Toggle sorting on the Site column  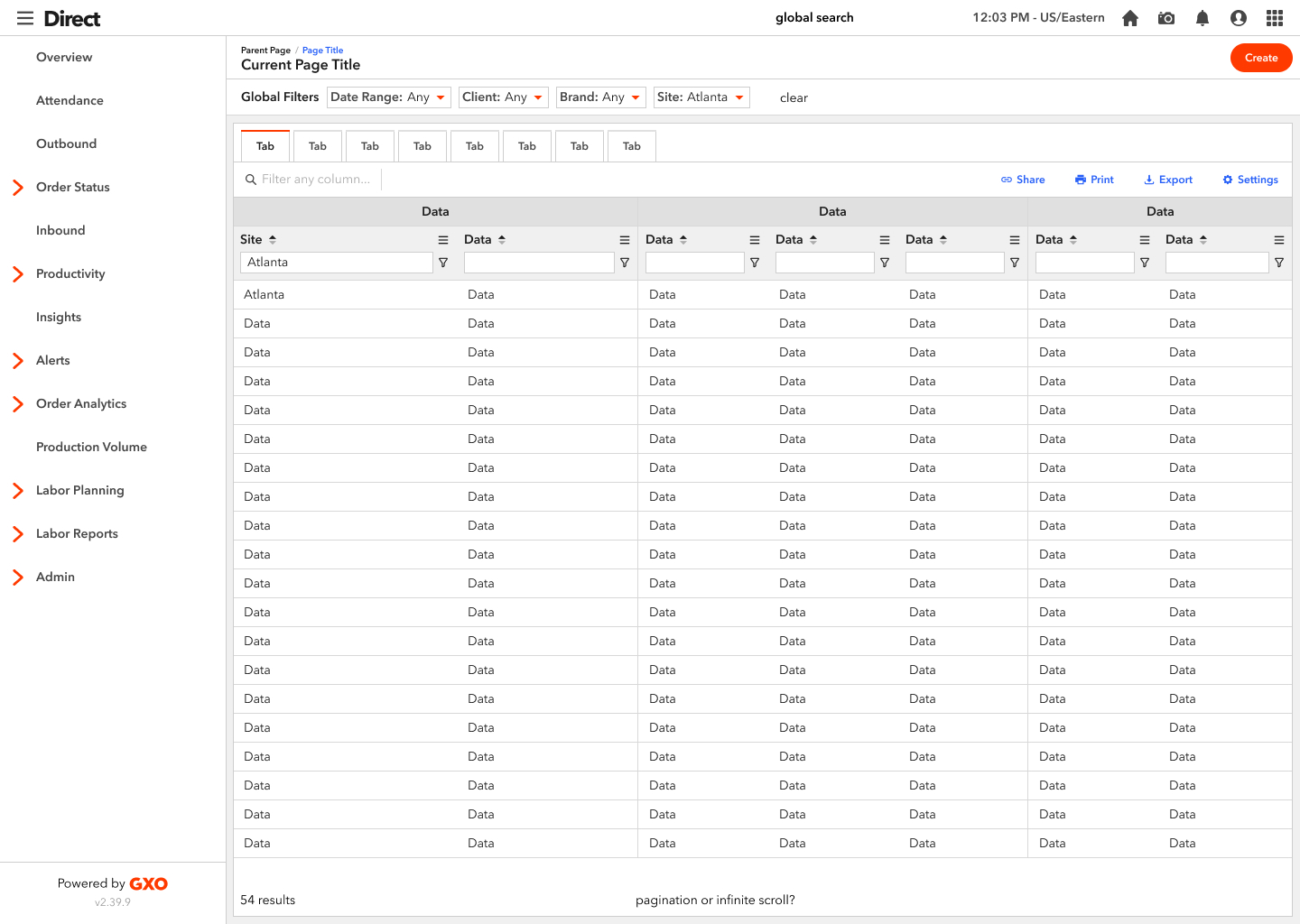click(x=273, y=239)
